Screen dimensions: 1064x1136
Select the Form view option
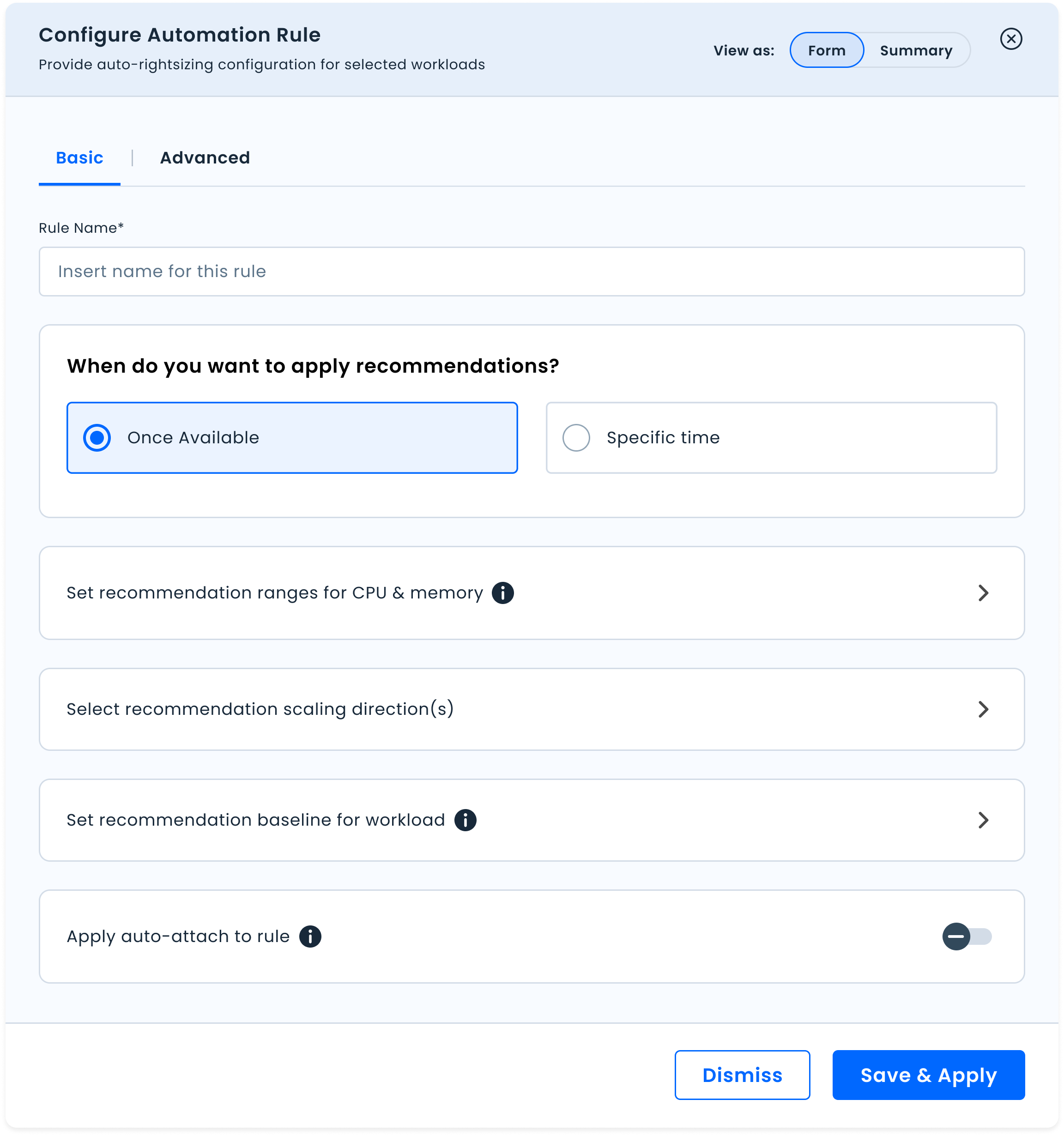[826, 50]
